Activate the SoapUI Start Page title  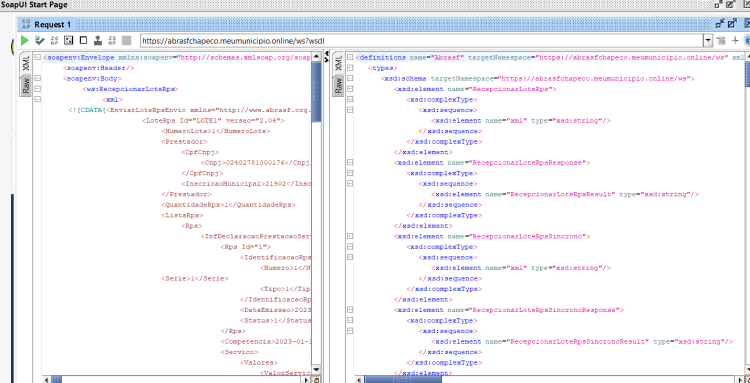(33, 5)
